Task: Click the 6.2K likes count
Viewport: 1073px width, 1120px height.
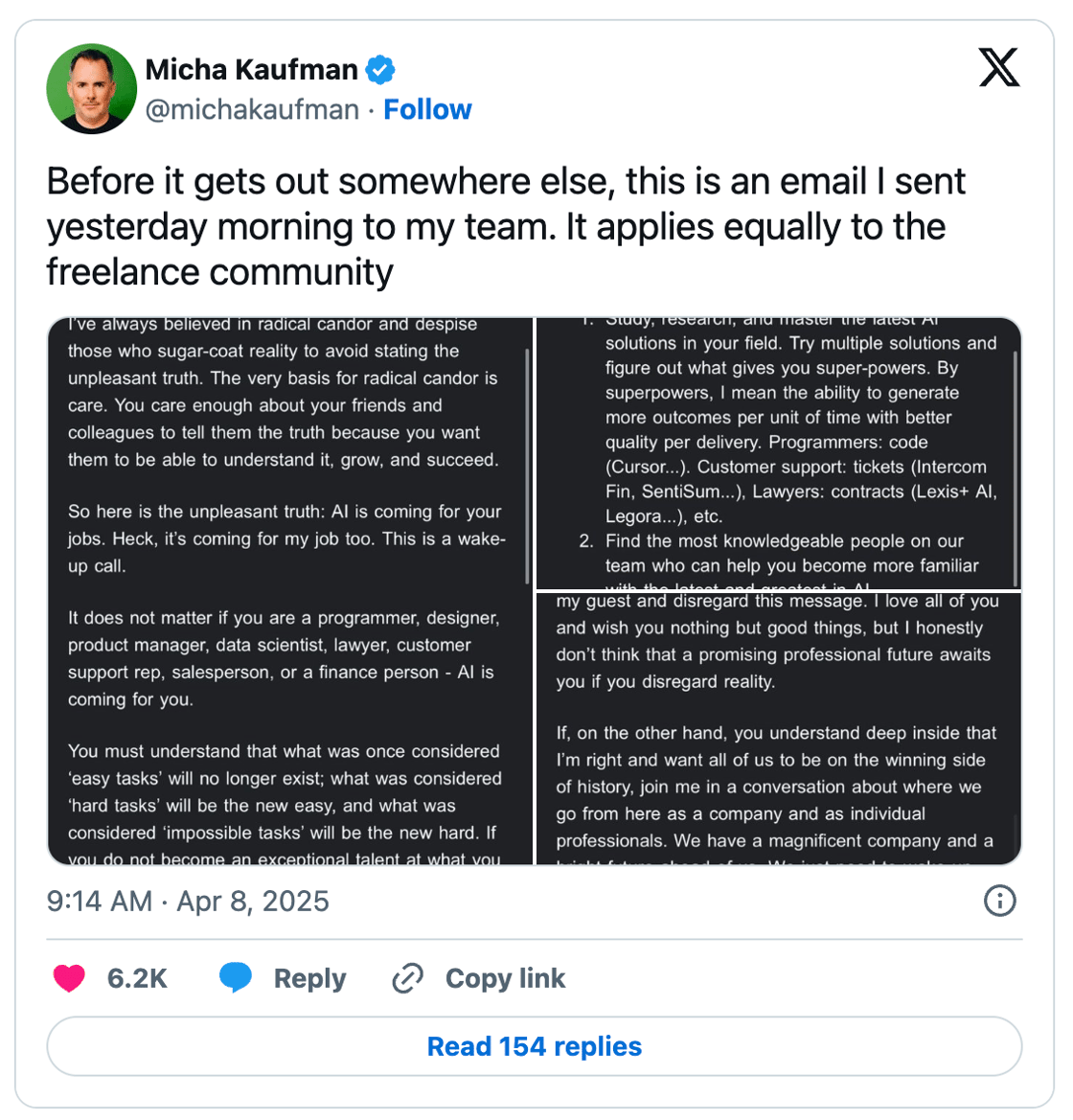Action: point(137,978)
